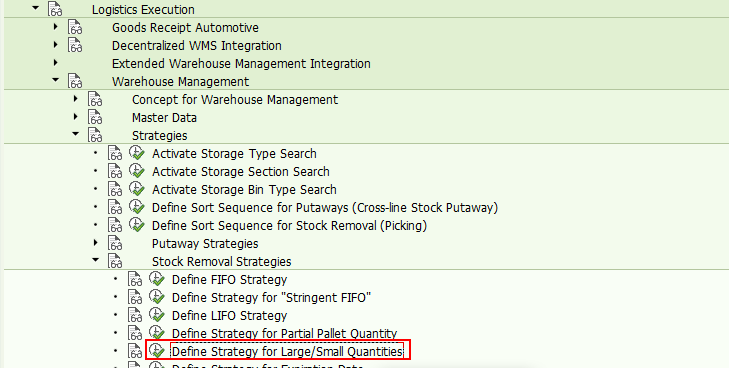Open documentation icon for Stringent FIFO strategy
The width and height of the screenshot is (729, 368).
tap(135, 297)
